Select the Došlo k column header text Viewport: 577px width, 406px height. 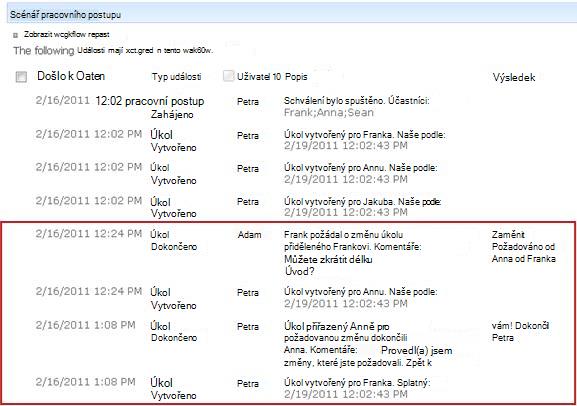[x=71, y=76]
